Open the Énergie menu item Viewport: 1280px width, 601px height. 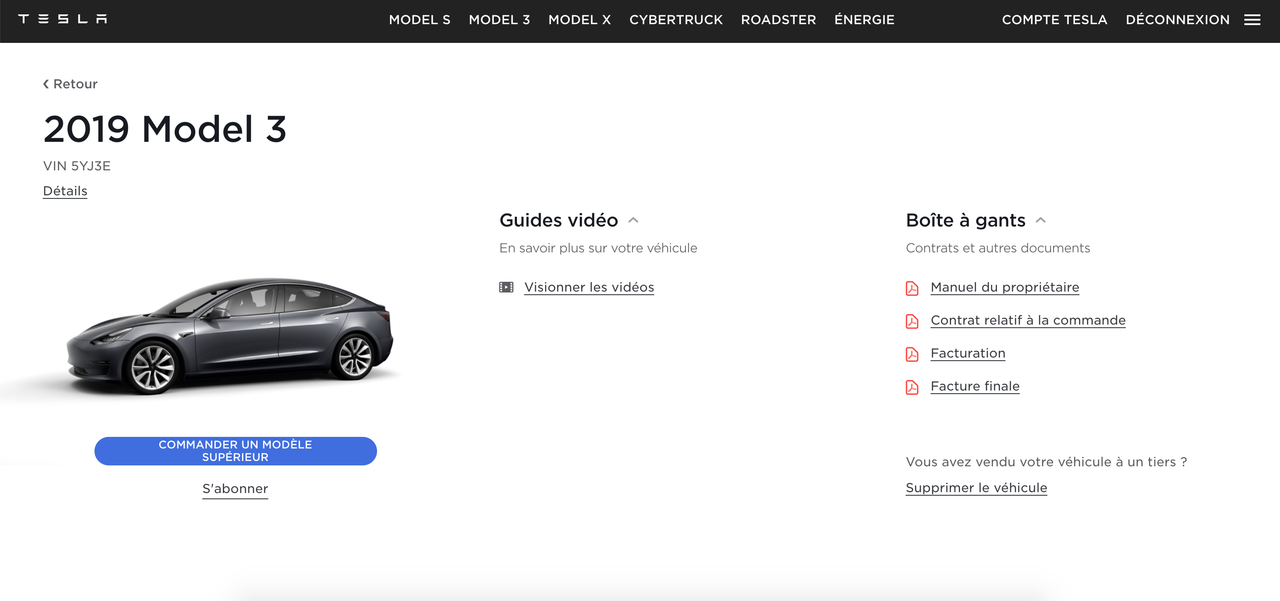864,19
